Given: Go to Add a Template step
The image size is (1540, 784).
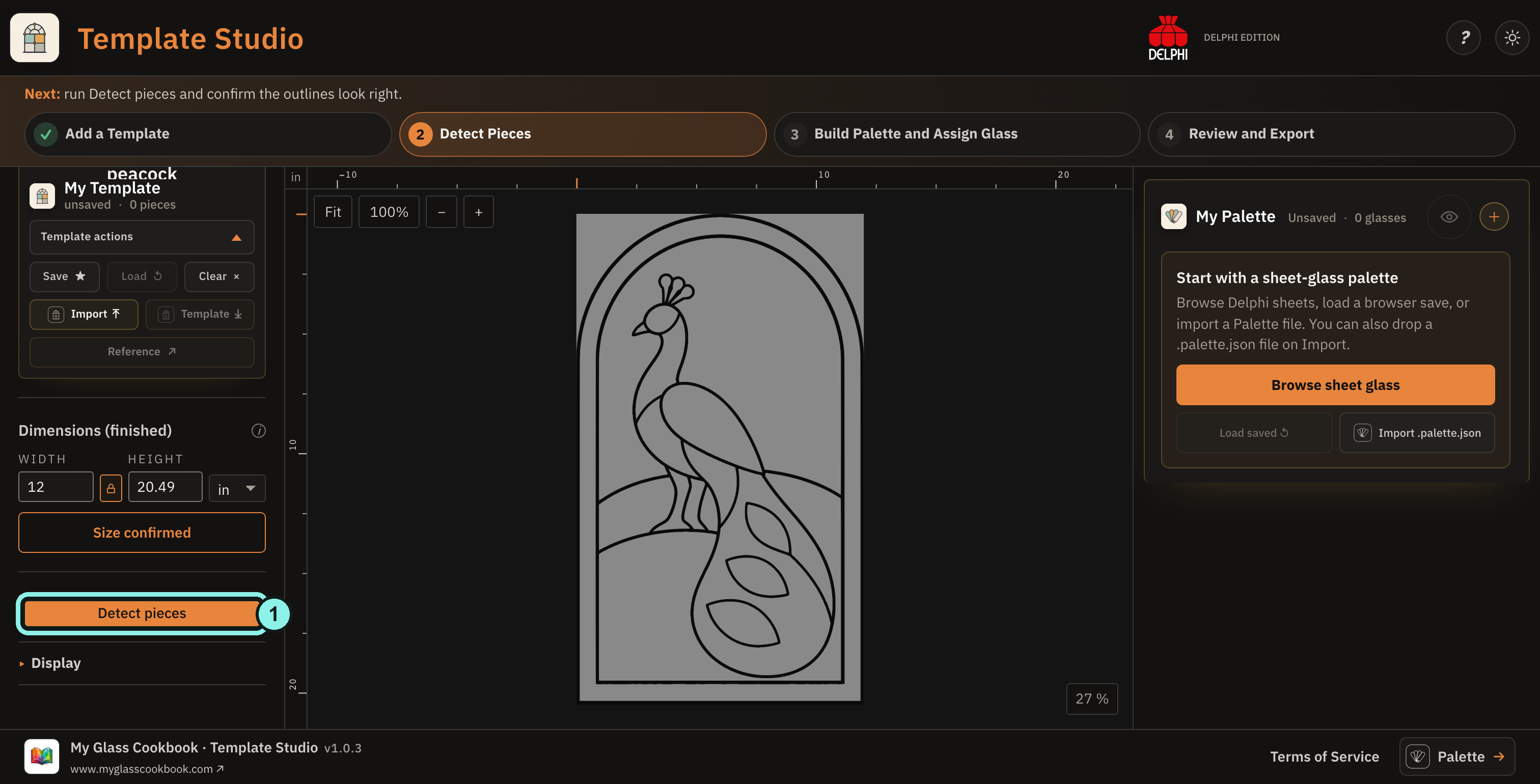Looking at the screenshot, I should (207, 134).
